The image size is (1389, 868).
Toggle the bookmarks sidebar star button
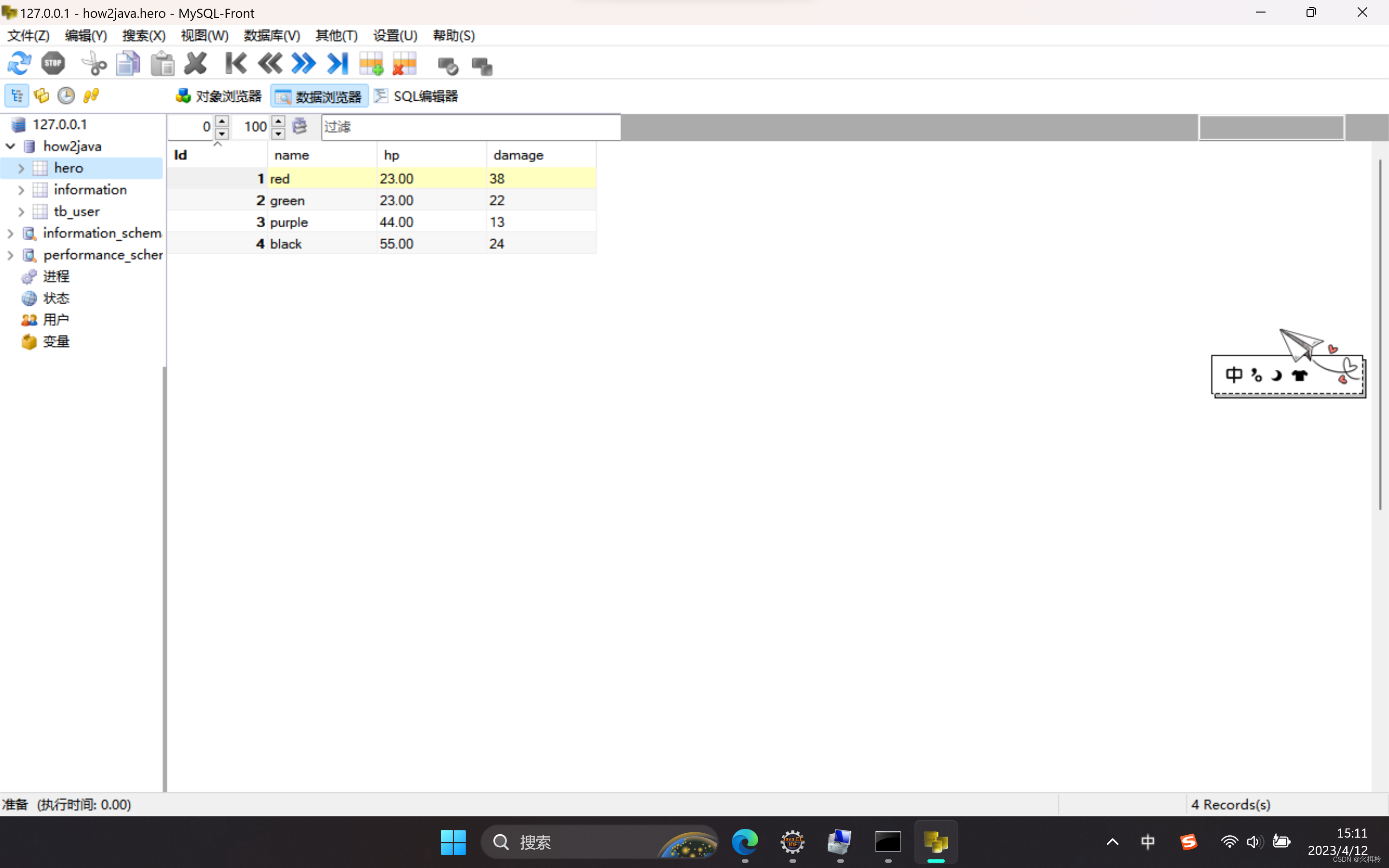41,95
